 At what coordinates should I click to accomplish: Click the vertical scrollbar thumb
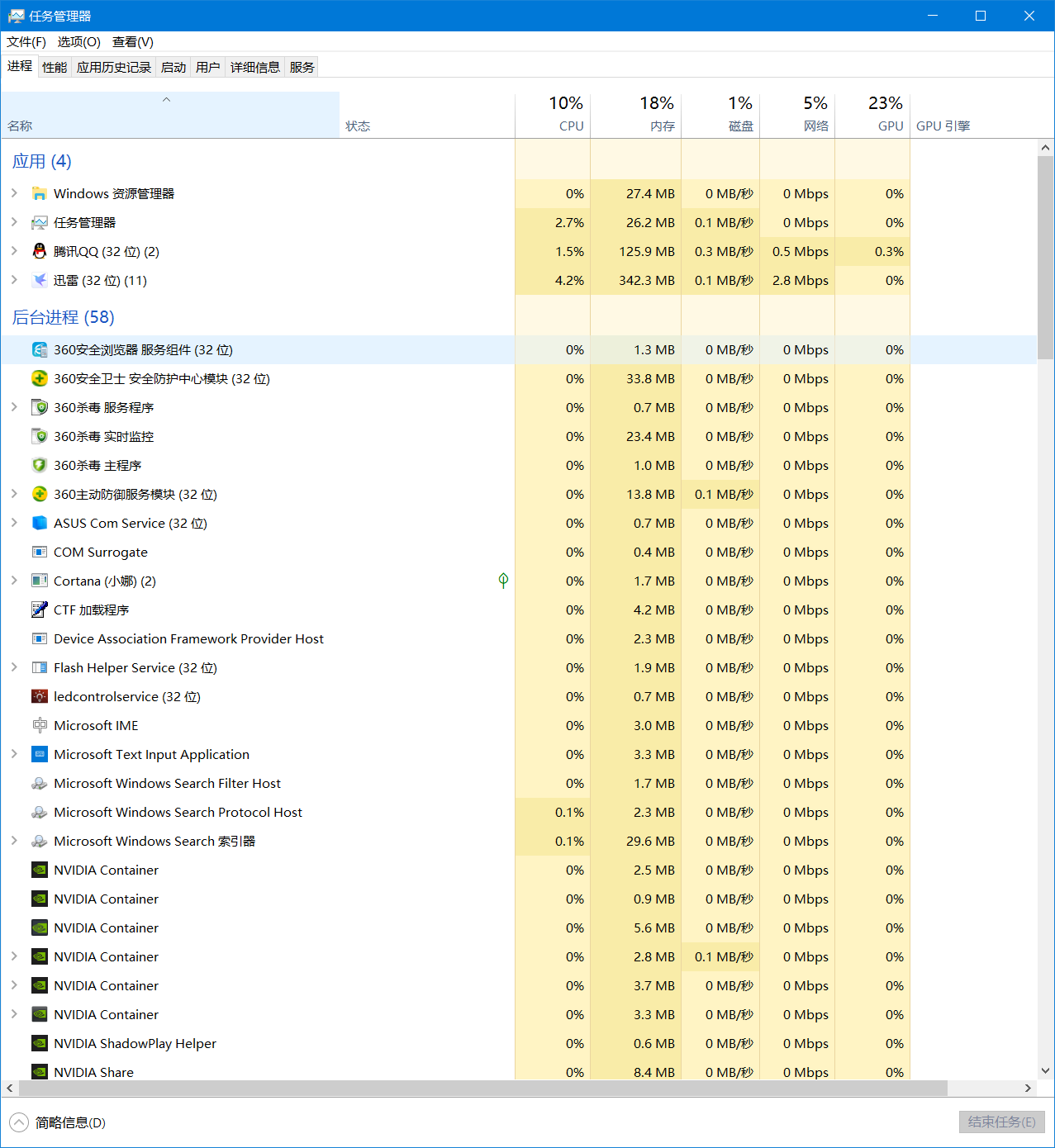(1046, 258)
